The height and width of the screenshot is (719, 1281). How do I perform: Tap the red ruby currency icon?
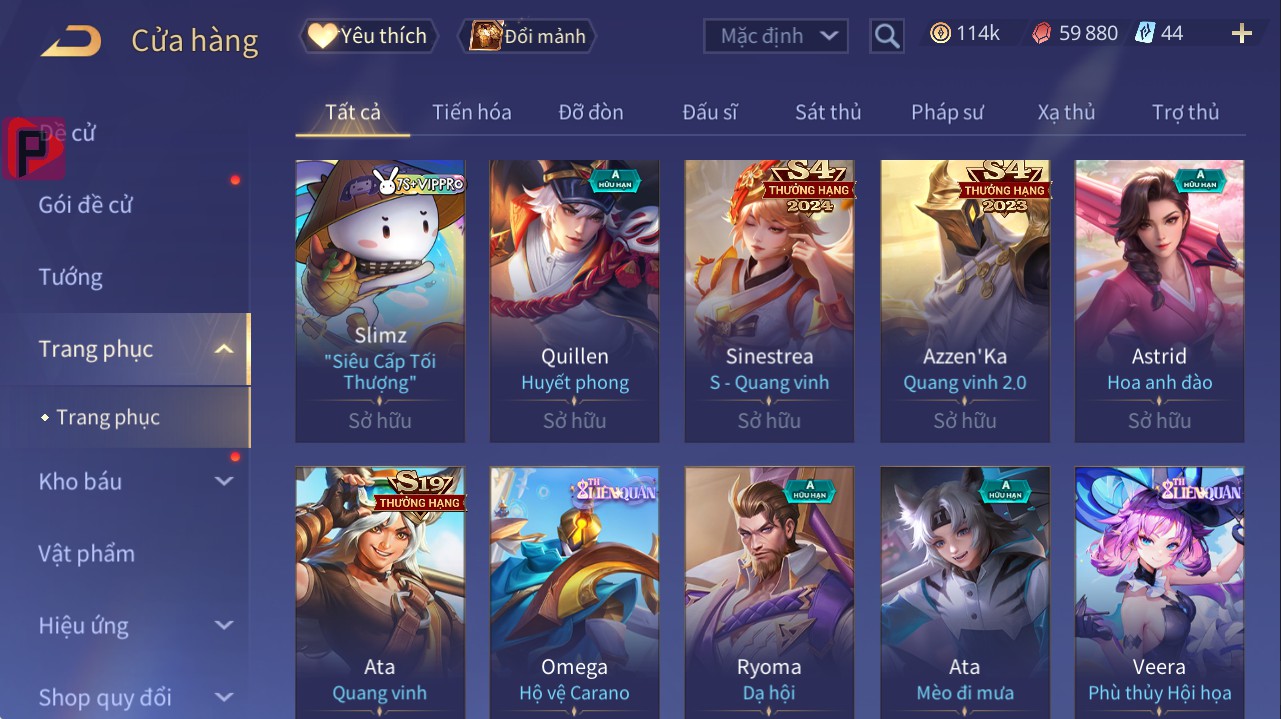coord(1041,34)
